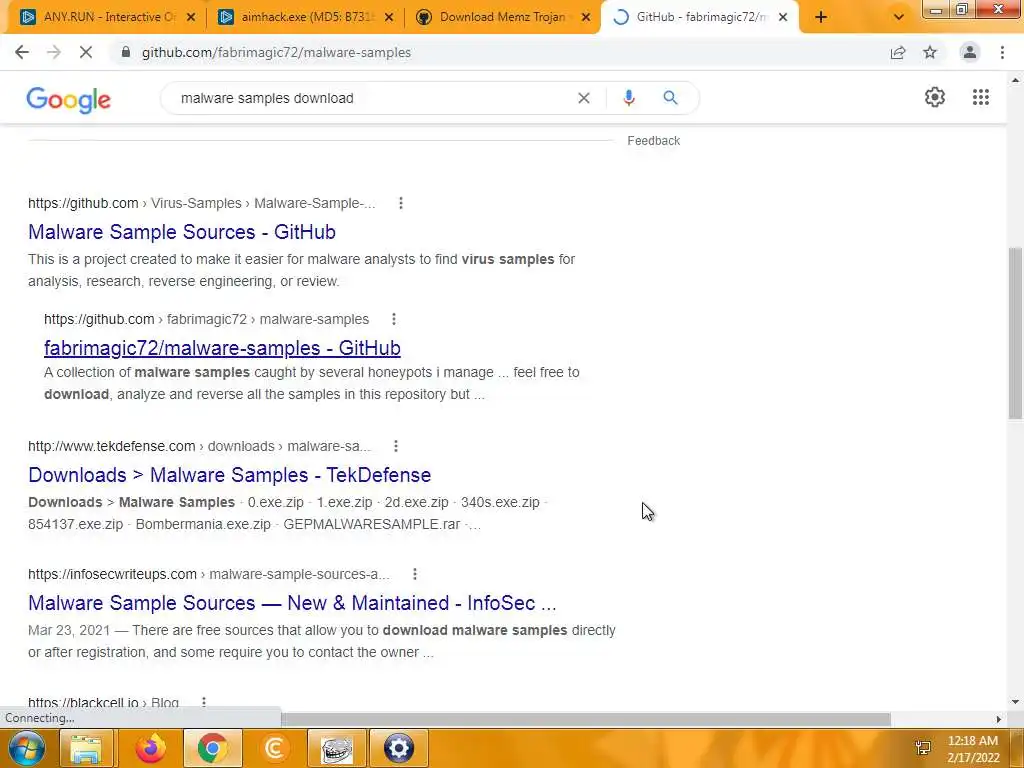The image size is (1024, 768).
Task: Start voice search with microphone
Action: click(628, 98)
